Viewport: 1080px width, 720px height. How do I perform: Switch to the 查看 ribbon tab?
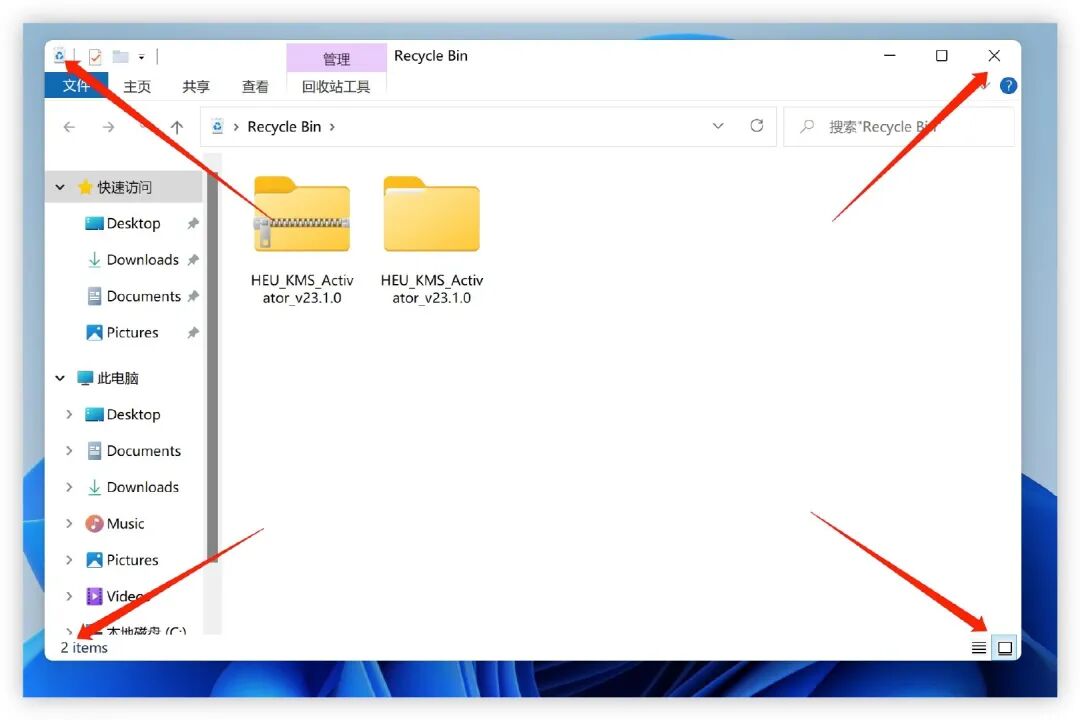point(255,86)
